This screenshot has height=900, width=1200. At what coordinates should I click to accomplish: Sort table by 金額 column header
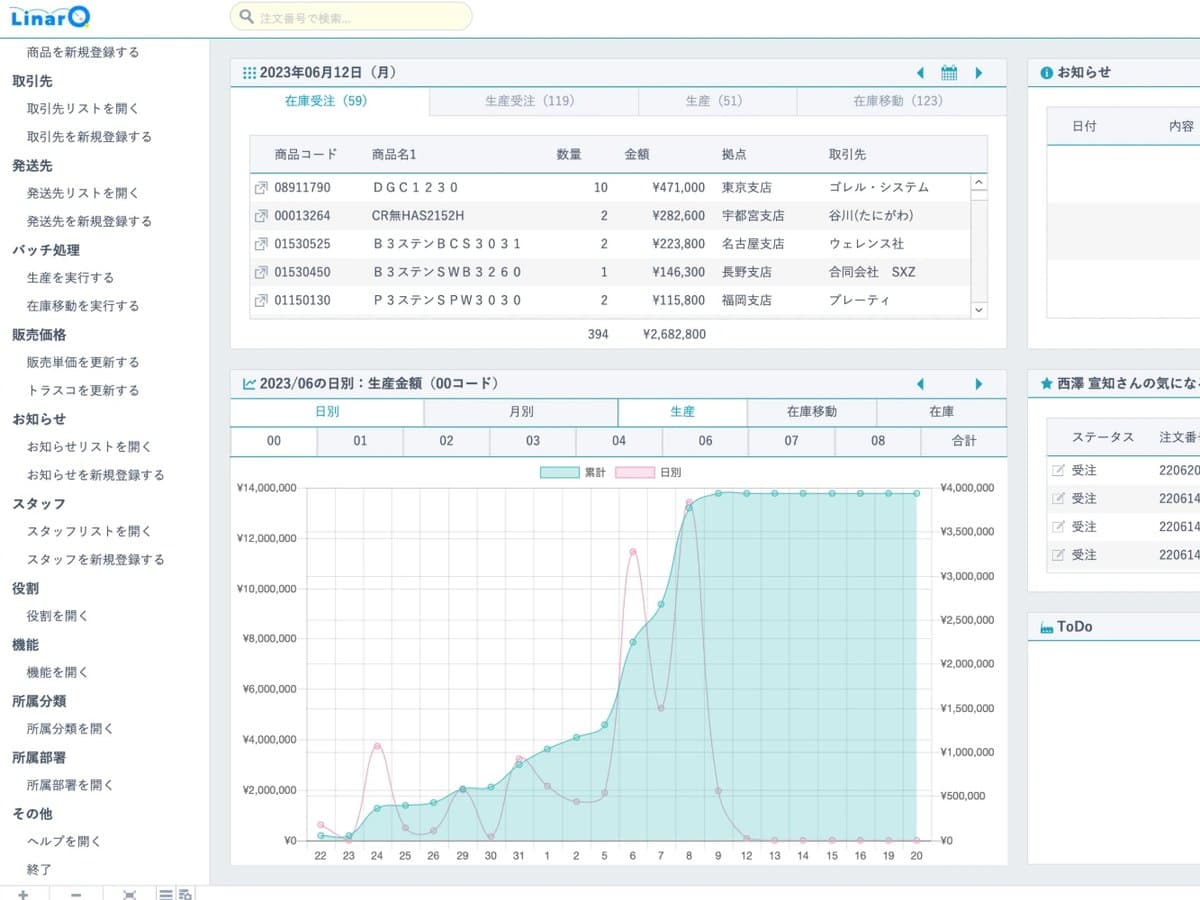pos(637,154)
